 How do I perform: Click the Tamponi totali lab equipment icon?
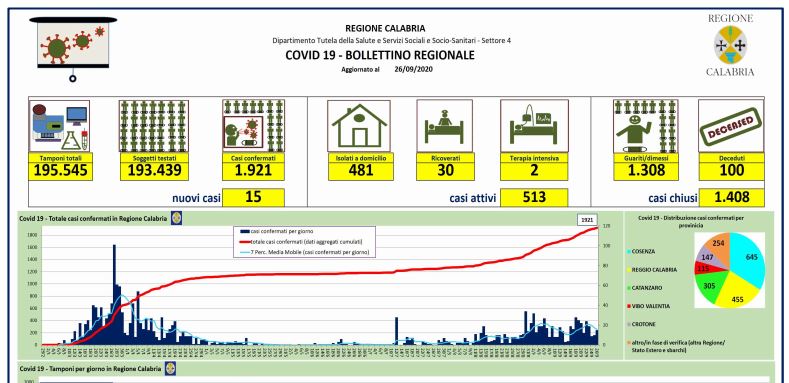[x=59, y=125]
